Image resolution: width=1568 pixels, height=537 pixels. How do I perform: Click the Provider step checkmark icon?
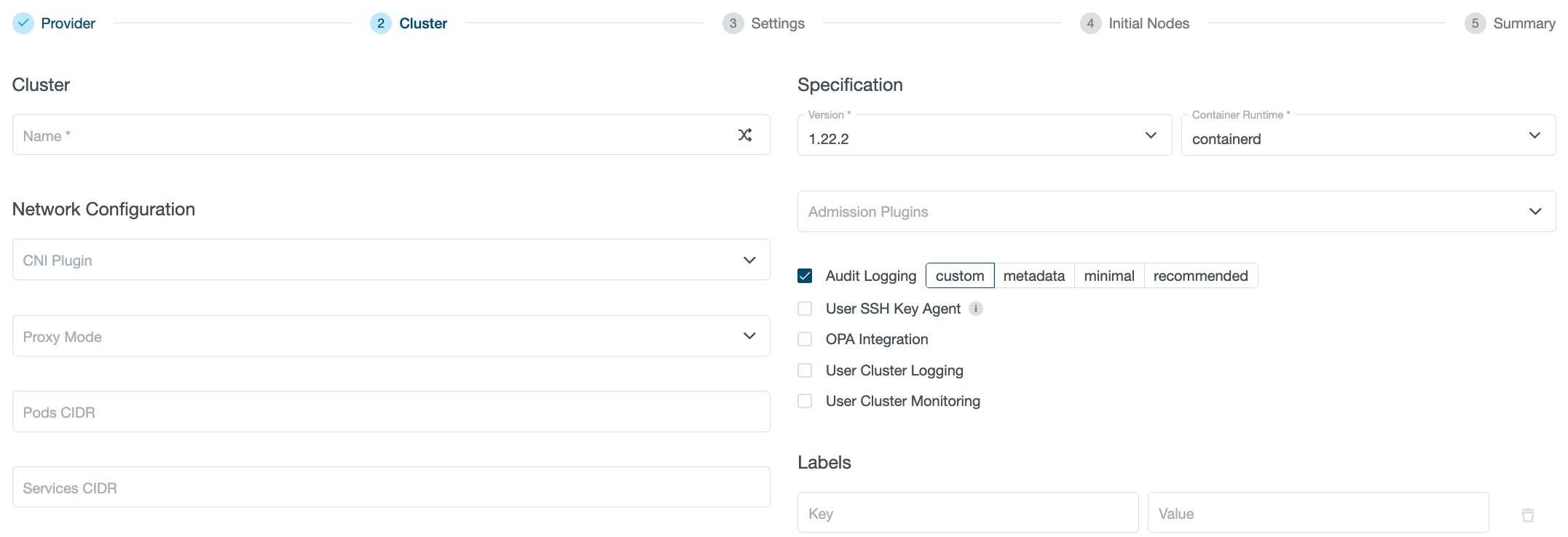[x=23, y=23]
